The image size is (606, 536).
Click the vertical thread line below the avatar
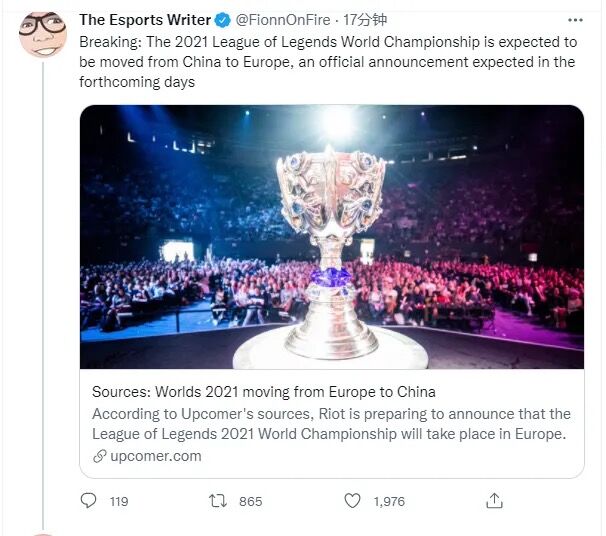point(42,300)
